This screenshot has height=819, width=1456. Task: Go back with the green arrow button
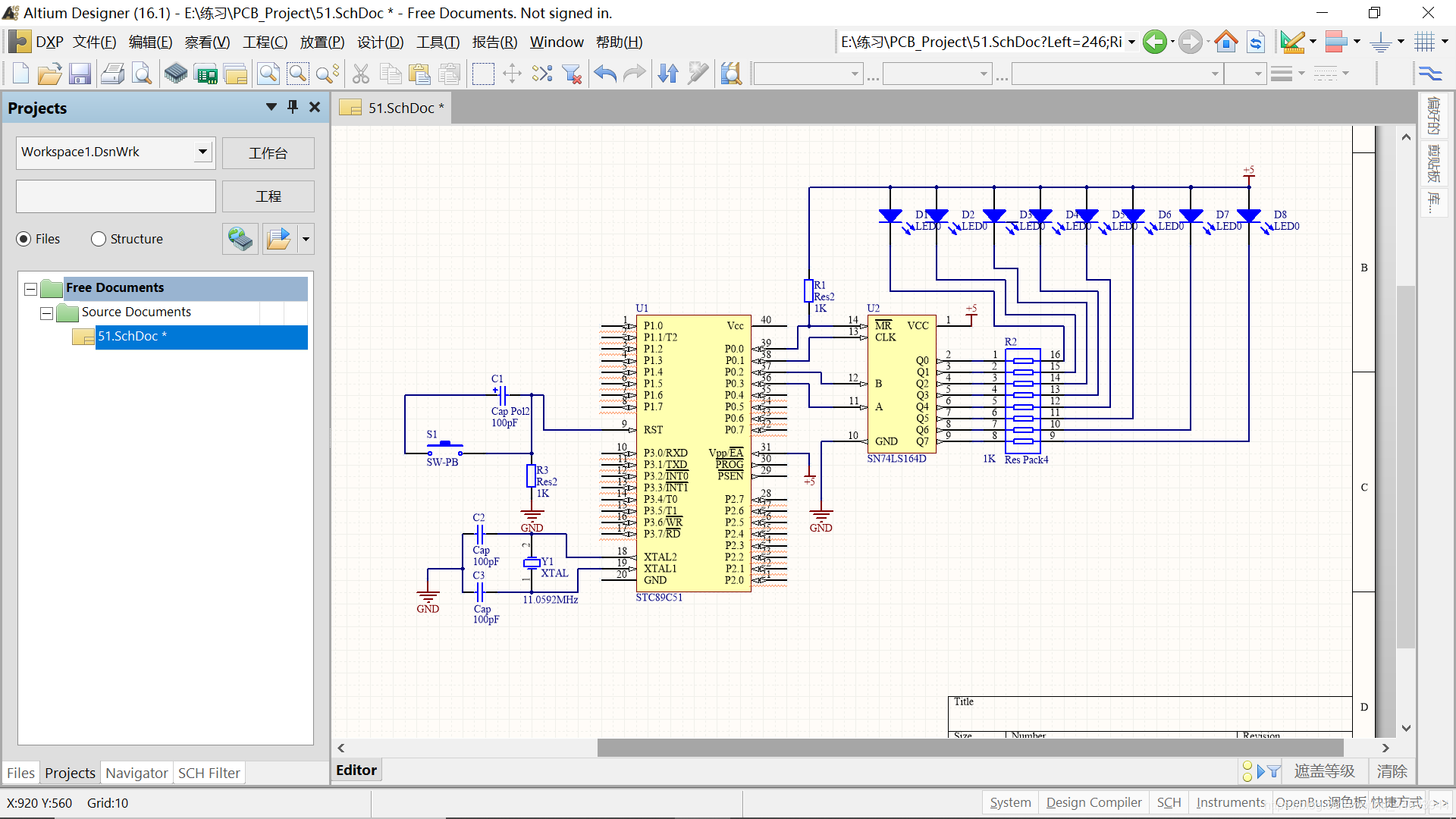pyautogui.click(x=1154, y=42)
